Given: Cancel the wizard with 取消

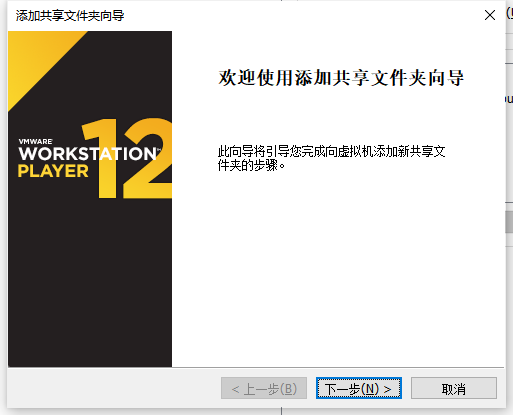Looking at the screenshot, I should (x=454, y=388).
